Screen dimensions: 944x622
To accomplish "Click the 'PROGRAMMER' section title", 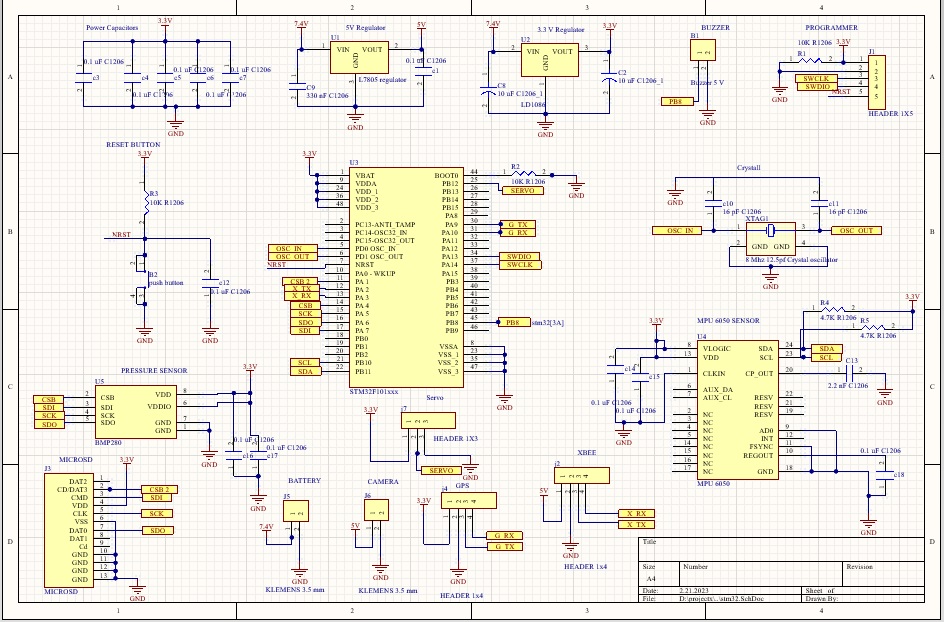I will [831, 28].
